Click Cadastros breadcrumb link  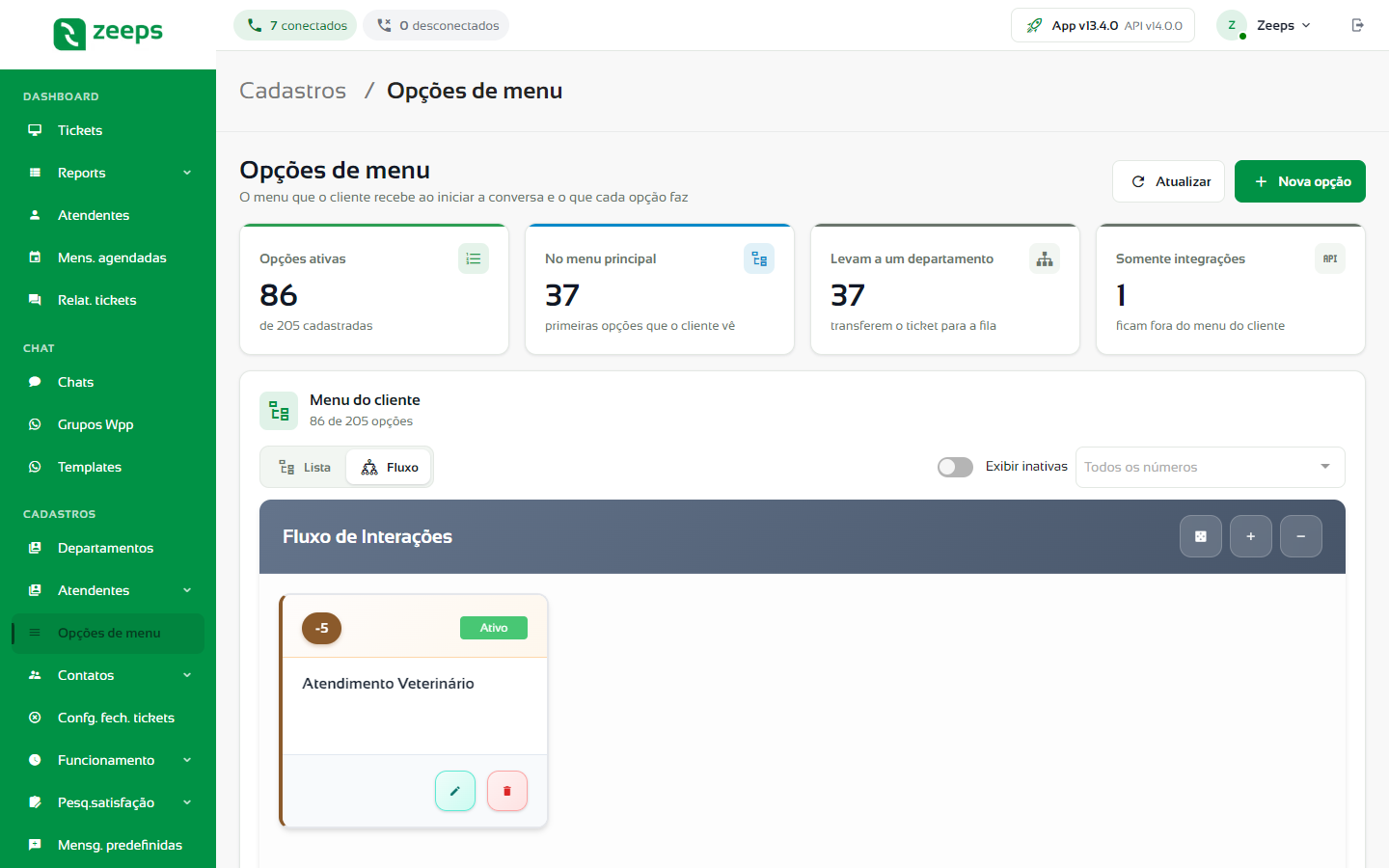(292, 91)
